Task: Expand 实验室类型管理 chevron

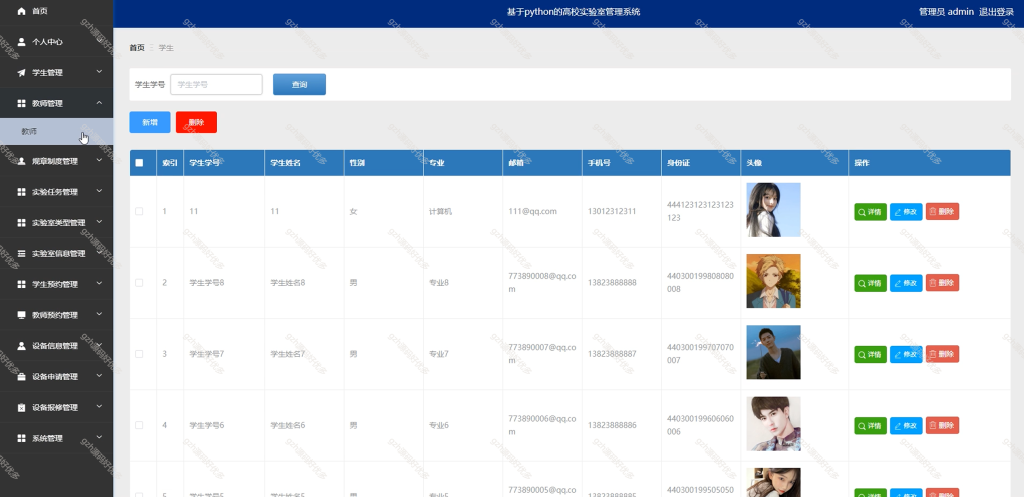Action: click(x=99, y=222)
